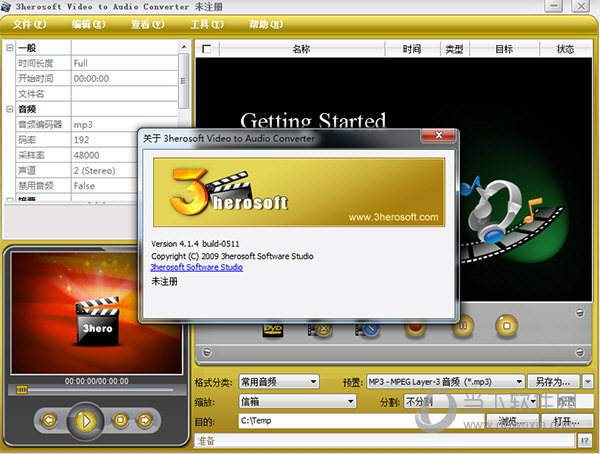This screenshot has height=454, width=600.
Task: Sort by the 类型 column header
Action: (455, 49)
